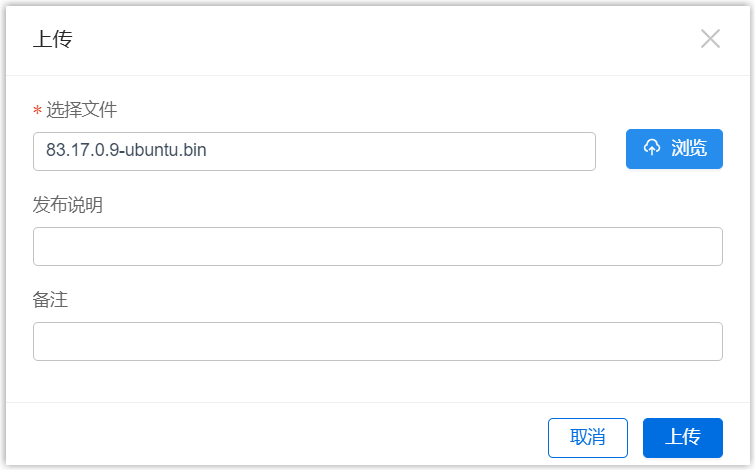Submit with the blue 上传 button

[x=682, y=437]
